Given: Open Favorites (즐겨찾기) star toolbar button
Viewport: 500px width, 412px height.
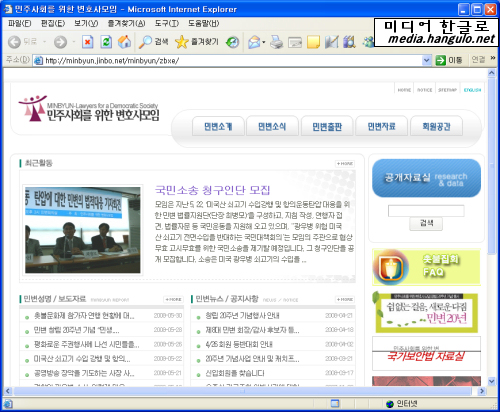Looking at the screenshot, I should pyautogui.click(x=197, y=42).
